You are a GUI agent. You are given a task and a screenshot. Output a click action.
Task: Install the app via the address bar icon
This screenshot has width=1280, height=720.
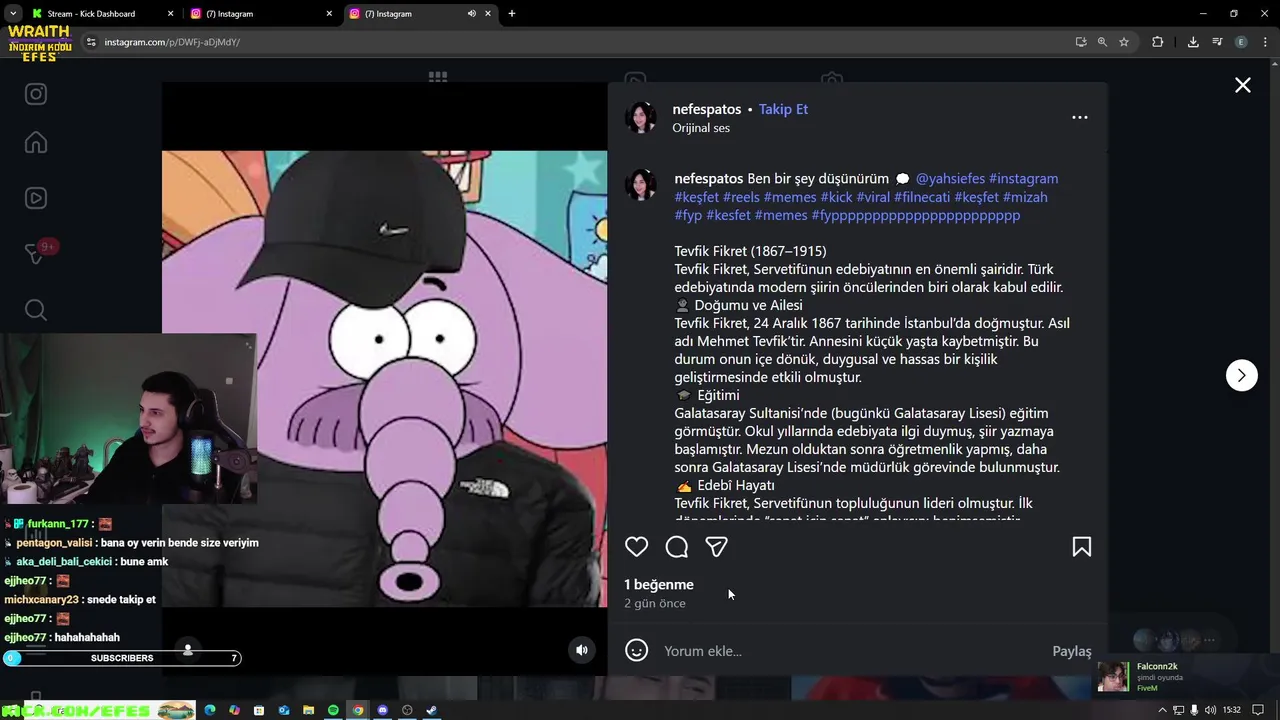click(1081, 42)
